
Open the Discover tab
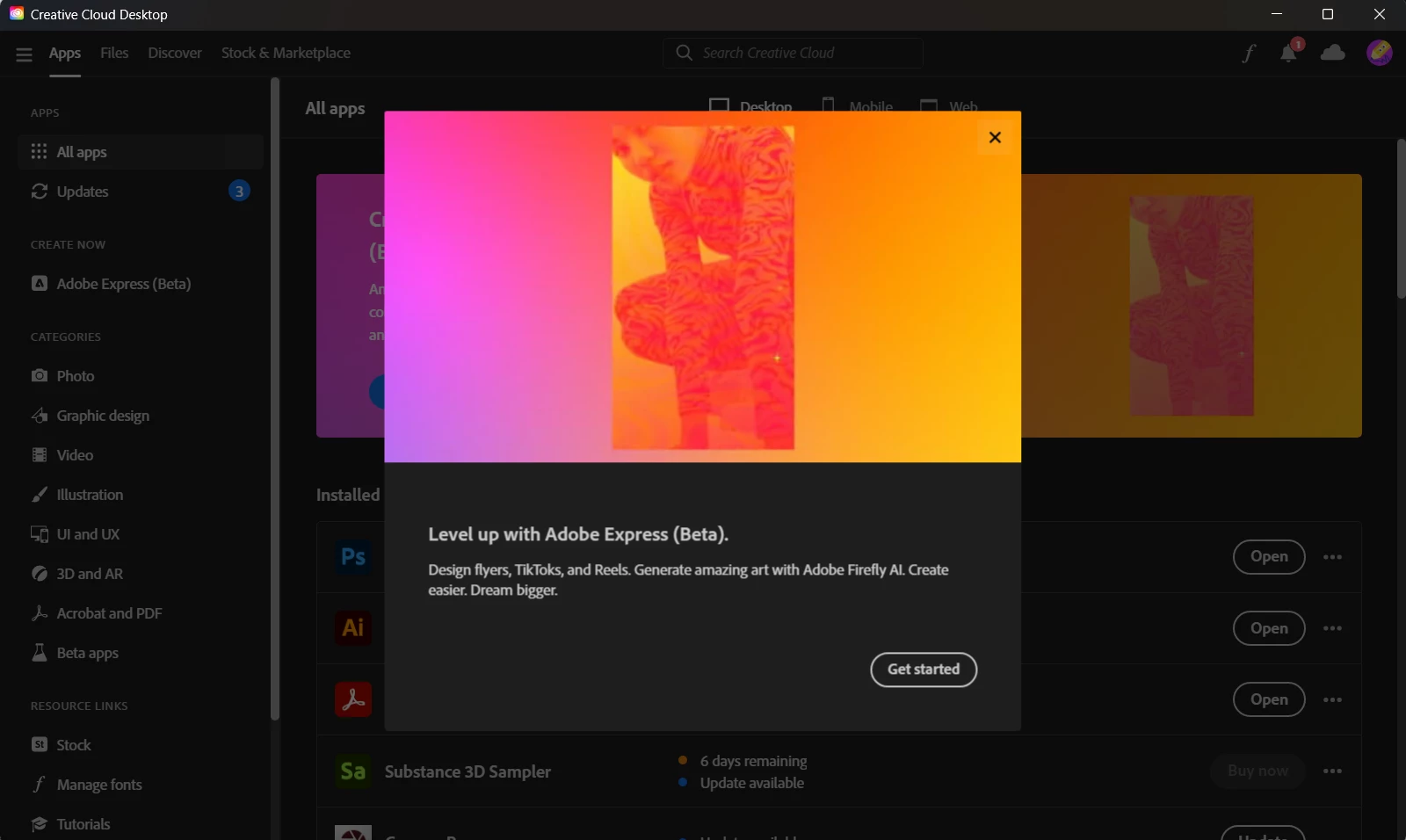coord(175,53)
